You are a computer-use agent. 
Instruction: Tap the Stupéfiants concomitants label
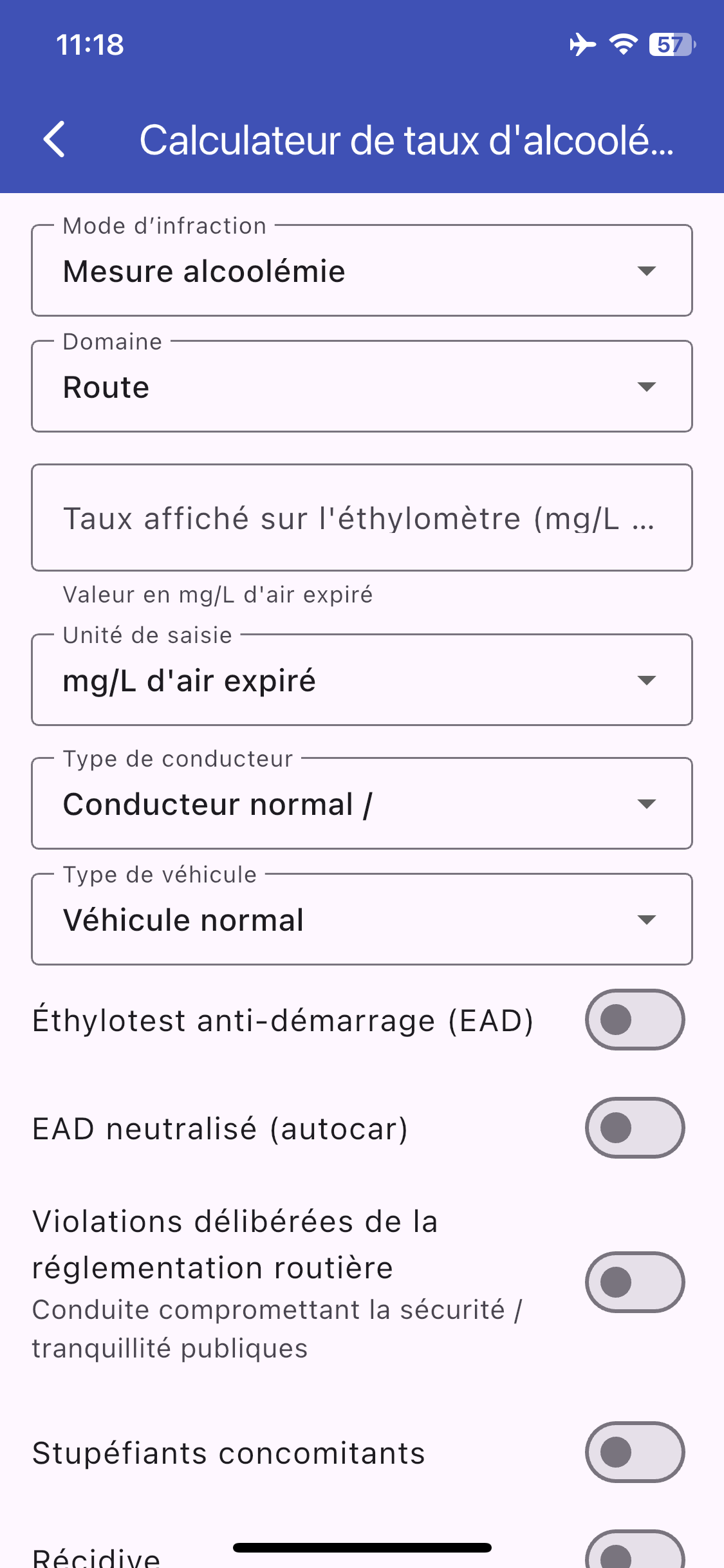(x=229, y=1453)
